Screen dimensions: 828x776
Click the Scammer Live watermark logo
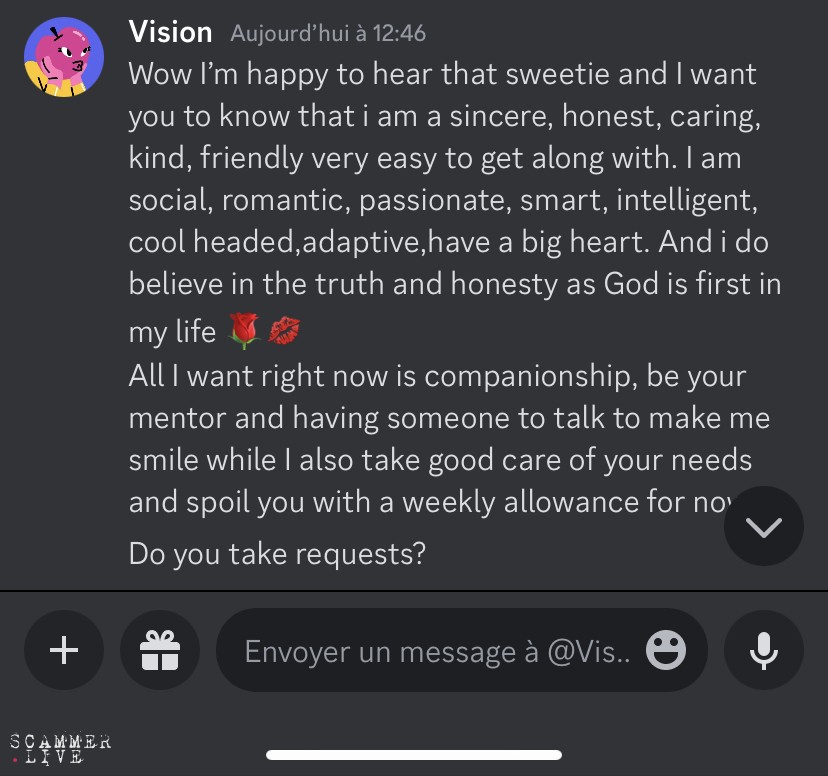coord(60,749)
